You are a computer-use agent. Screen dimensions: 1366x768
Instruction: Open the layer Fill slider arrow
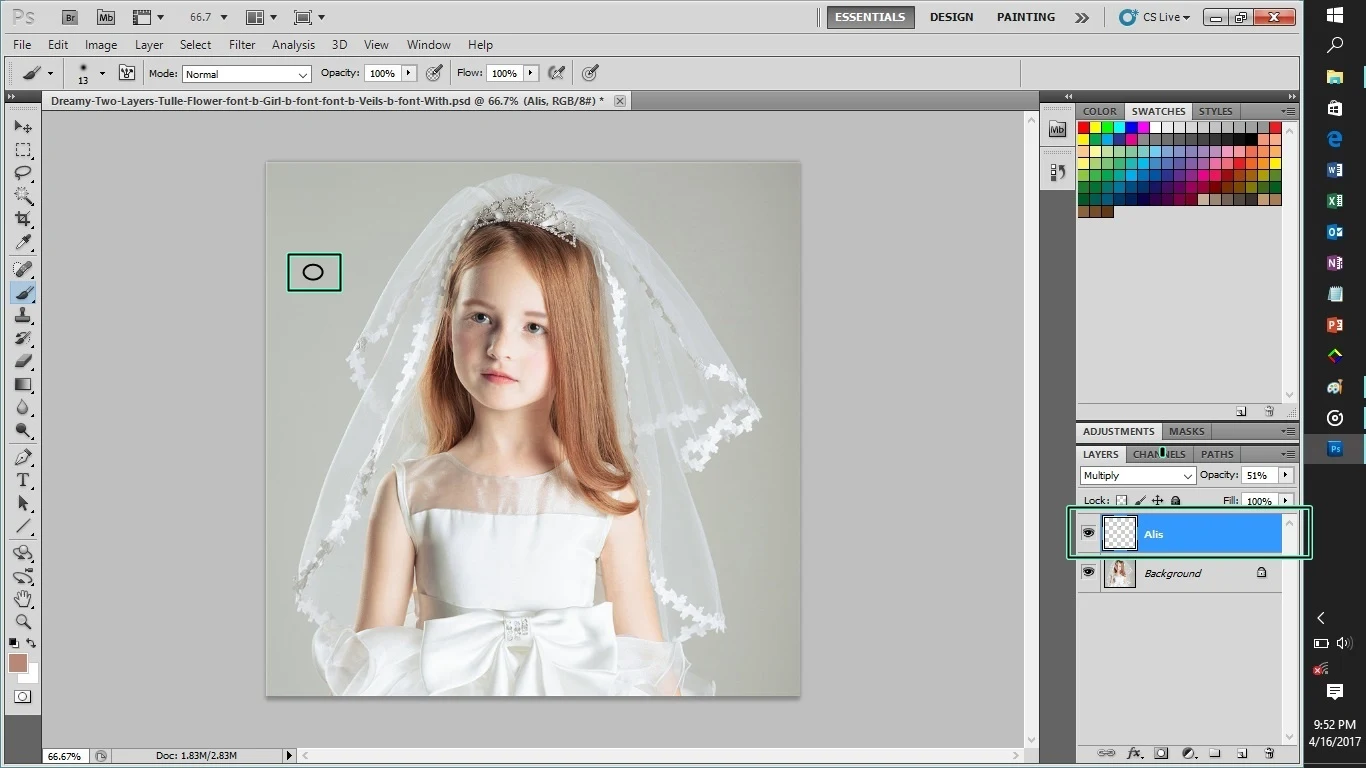click(1285, 501)
